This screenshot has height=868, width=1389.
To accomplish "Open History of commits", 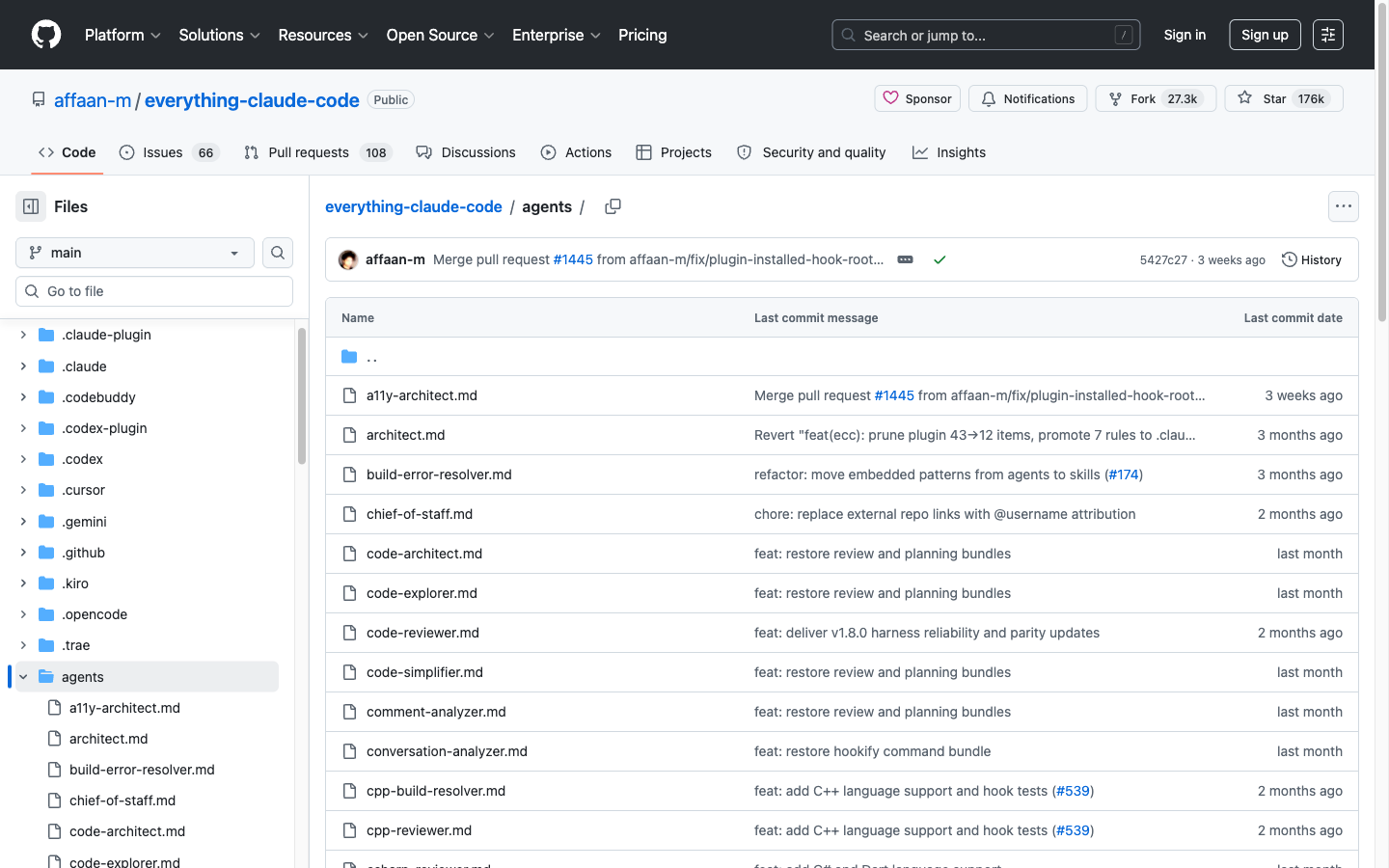I will click(x=1311, y=259).
